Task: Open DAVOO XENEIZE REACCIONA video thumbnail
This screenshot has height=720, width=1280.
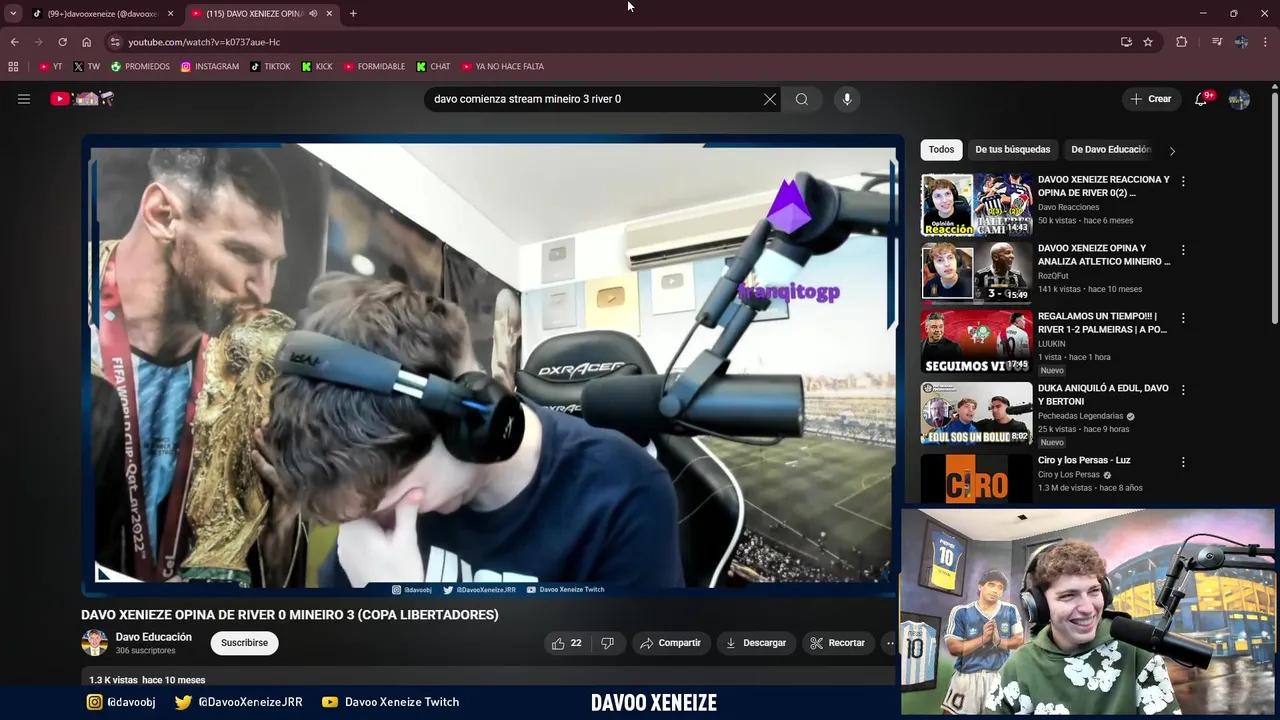Action: 976,205
